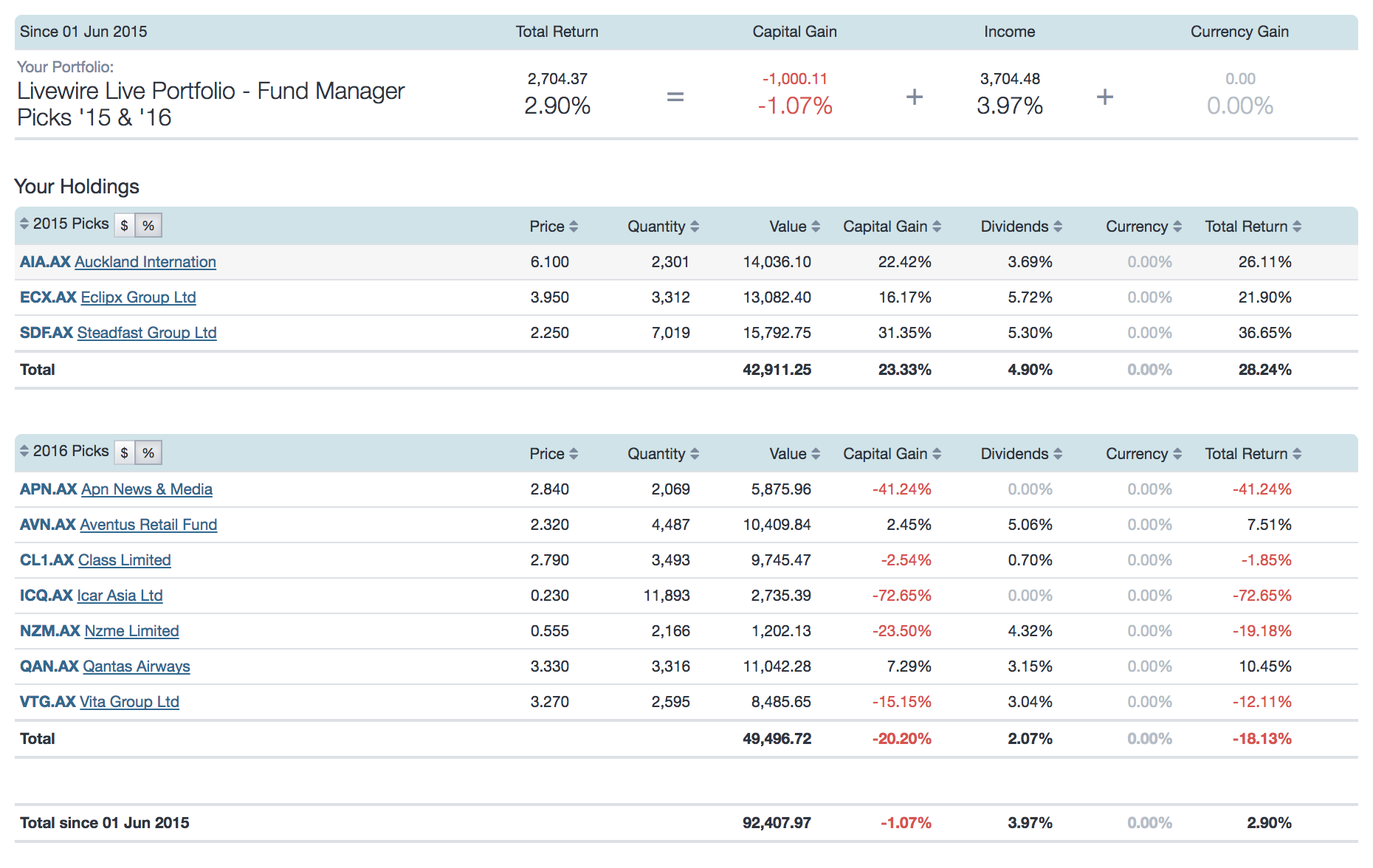View Steadfast Group Ltd details
1373x868 pixels.
(146, 333)
